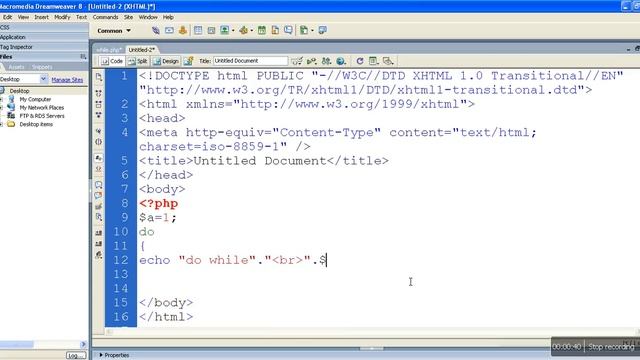640x360 pixels.
Task: Click in the Title input field
Action: pos(250,61)
